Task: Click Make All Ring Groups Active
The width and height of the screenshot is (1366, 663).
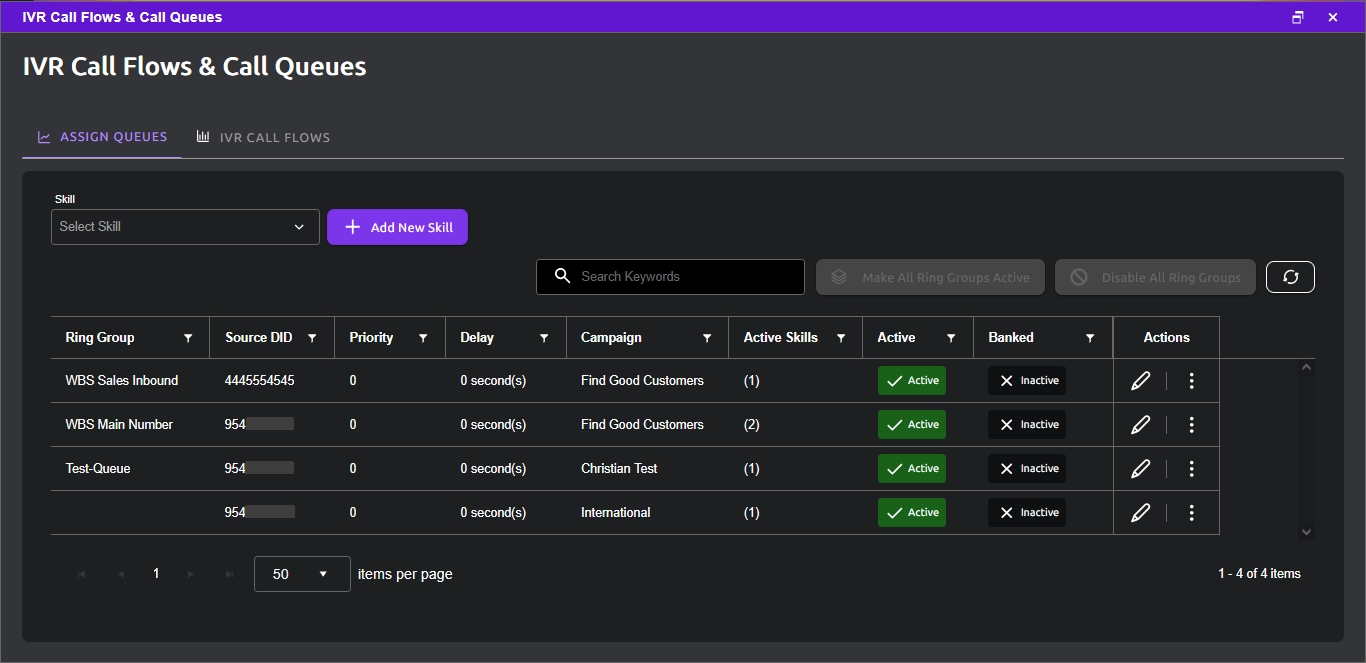Action: point(930,277)
